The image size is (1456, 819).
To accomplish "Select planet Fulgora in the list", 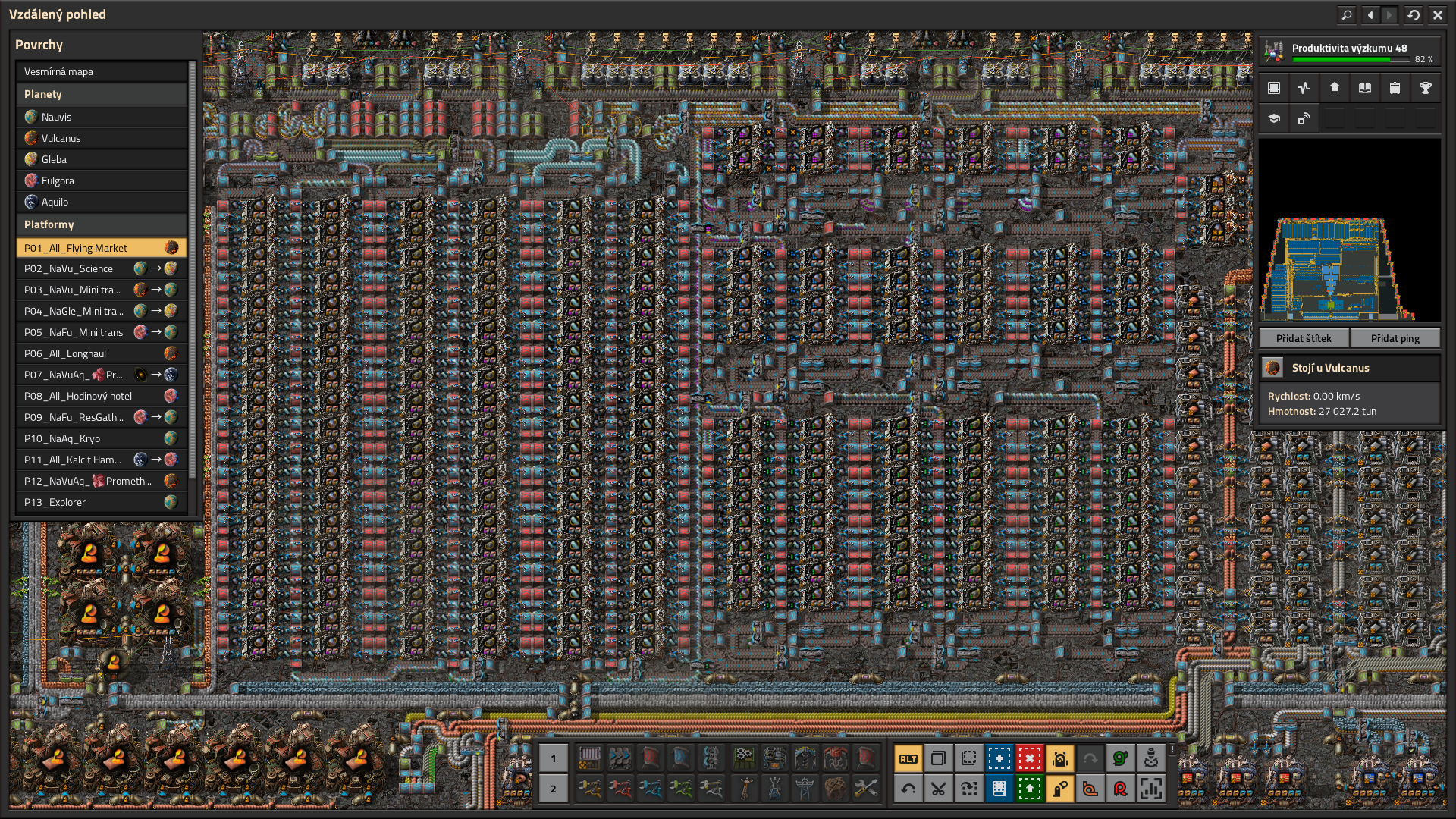I will [x=102, y=180].
